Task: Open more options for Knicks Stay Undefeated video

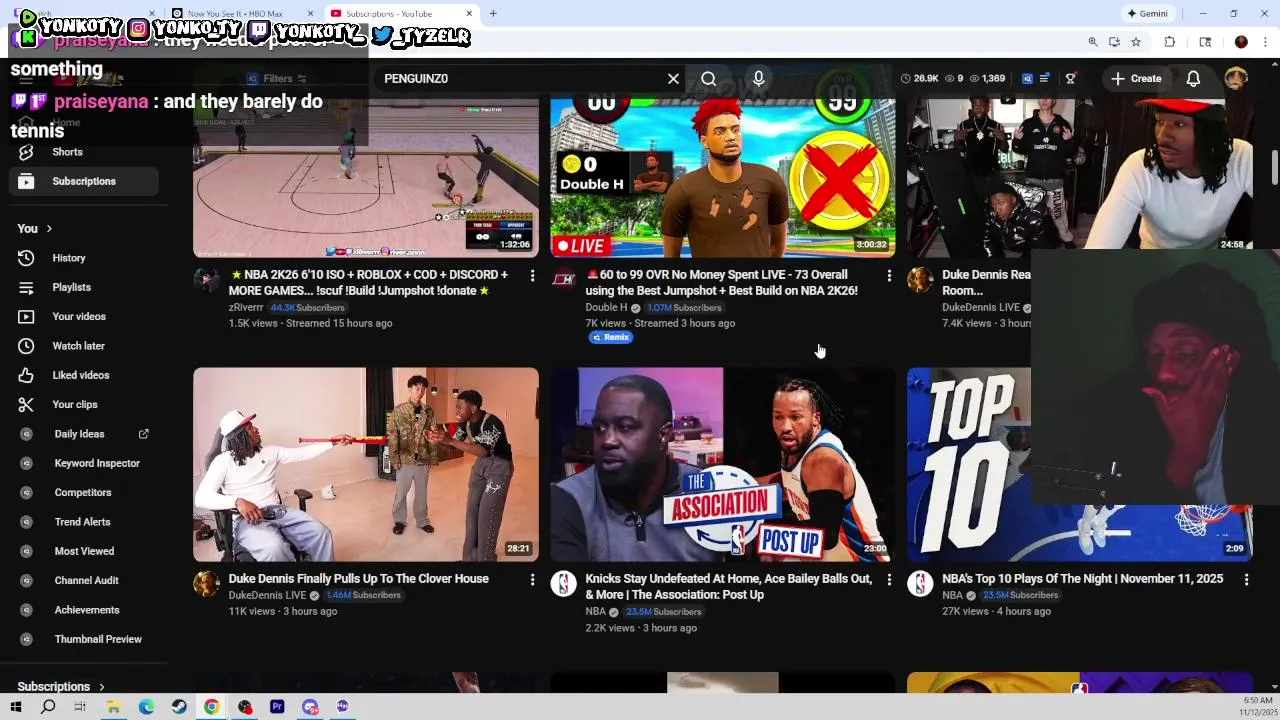Action: [889, 580]
